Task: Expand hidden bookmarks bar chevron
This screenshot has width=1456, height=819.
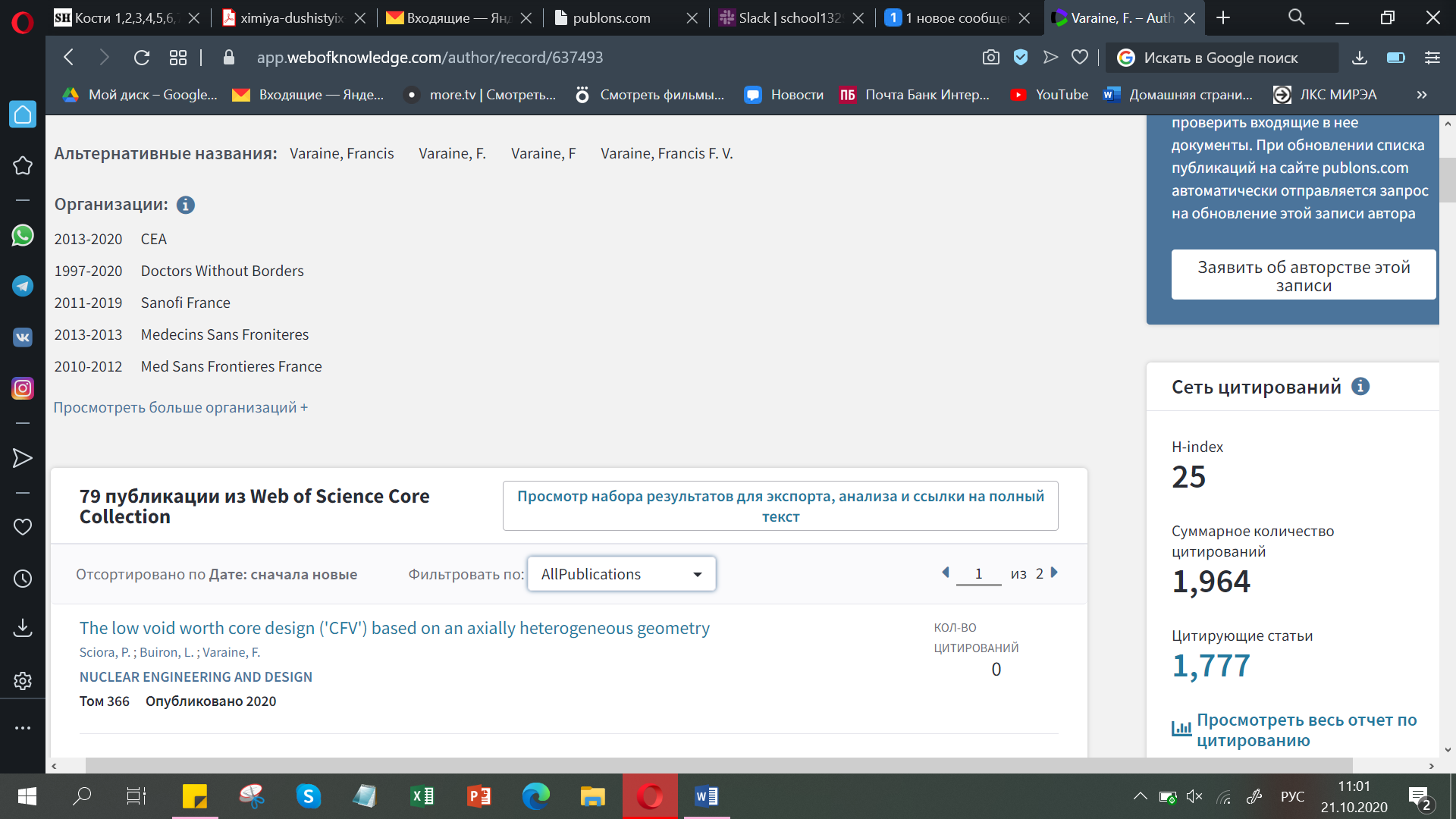Action: coord(1421,95)
